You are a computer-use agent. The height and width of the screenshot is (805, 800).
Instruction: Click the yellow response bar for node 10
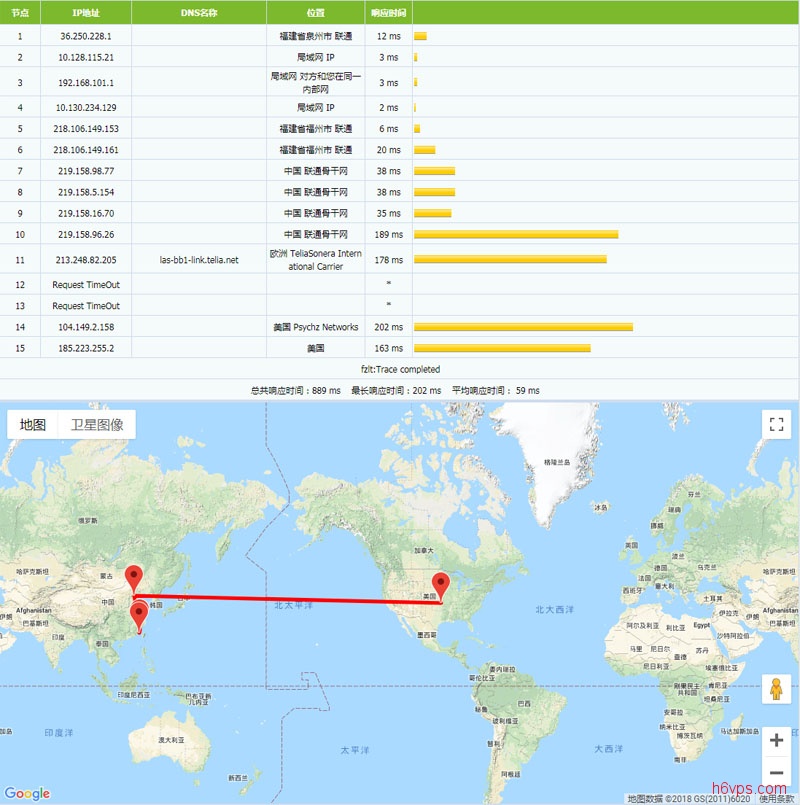(516, 234)
